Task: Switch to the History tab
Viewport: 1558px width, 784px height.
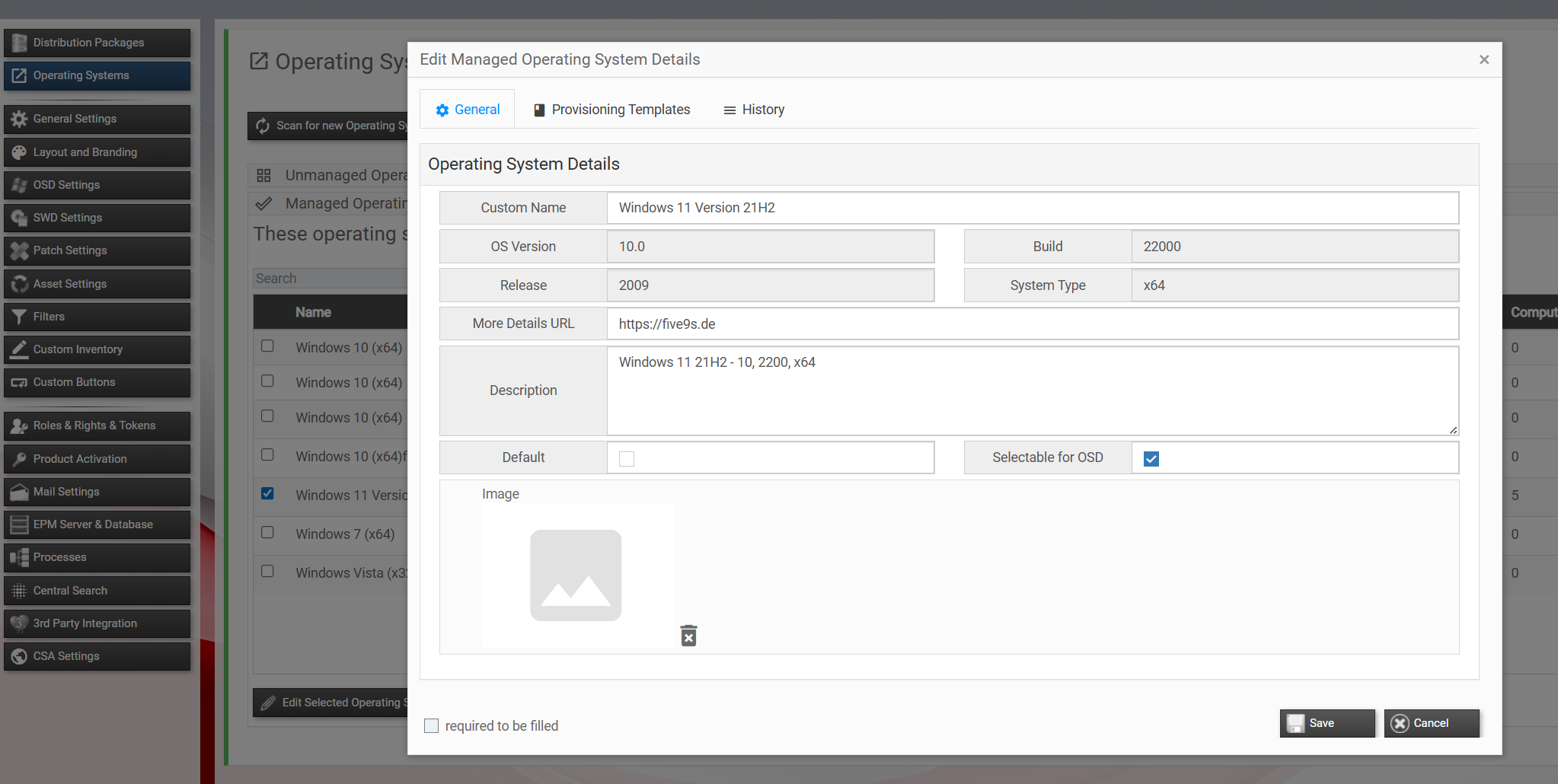Action: point(754,110)
